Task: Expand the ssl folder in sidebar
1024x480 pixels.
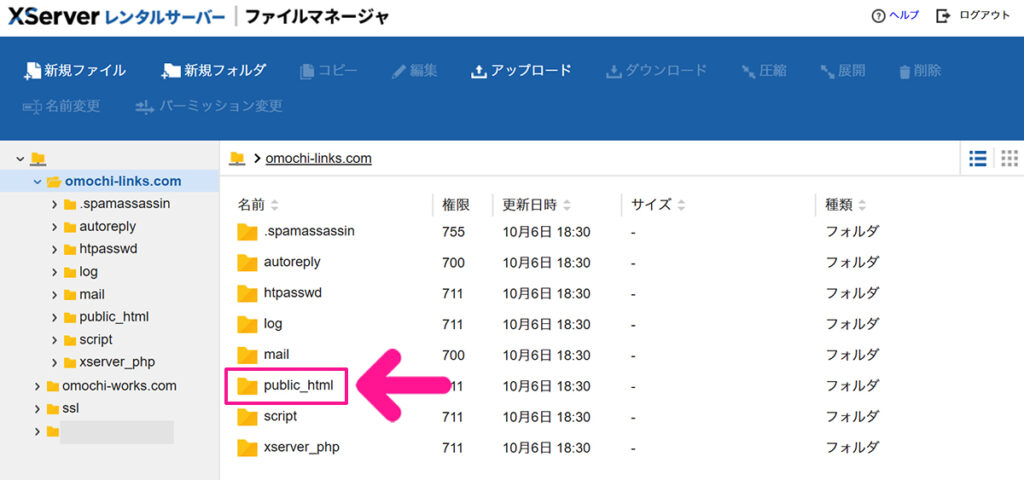Action: [x=38, y=409]
